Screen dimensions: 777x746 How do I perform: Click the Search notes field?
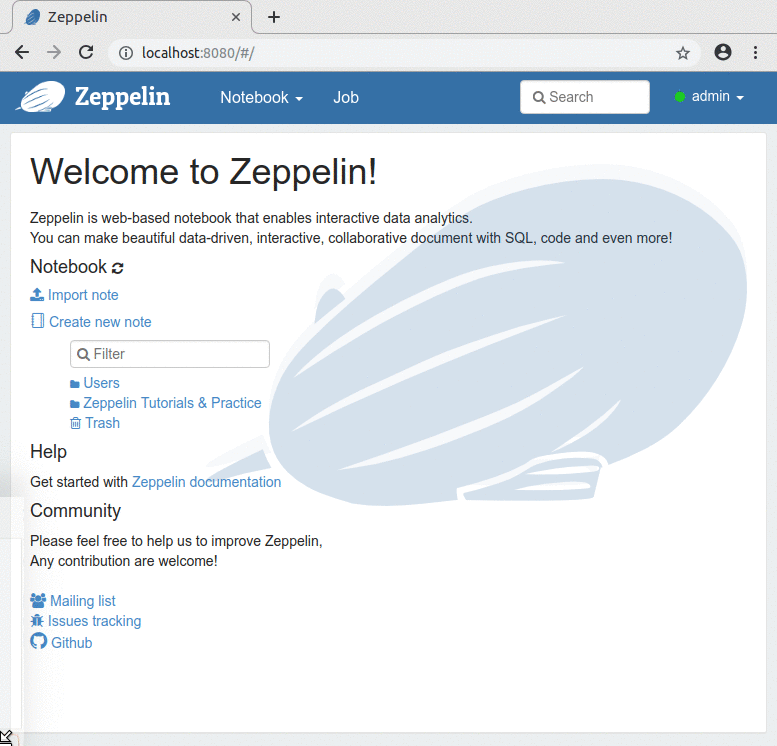585,97
